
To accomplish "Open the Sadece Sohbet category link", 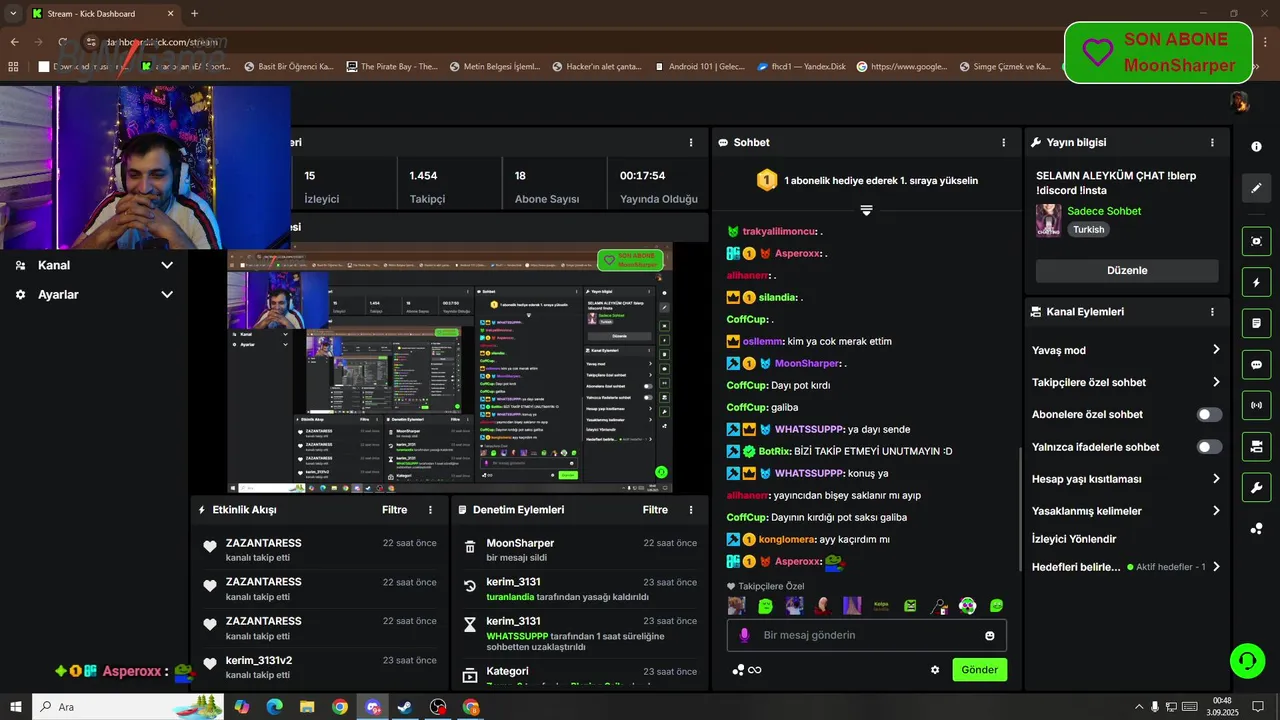I will [1104, 211].
